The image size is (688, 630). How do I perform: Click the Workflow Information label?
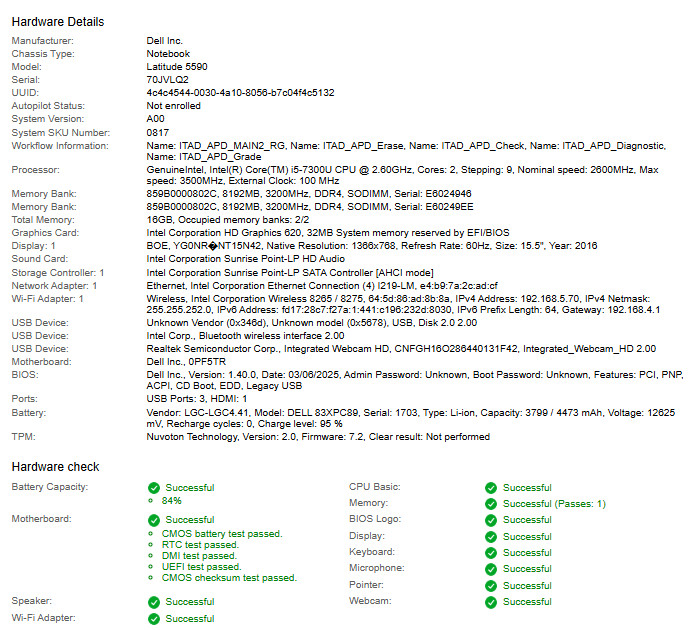(x=60, y=146)
